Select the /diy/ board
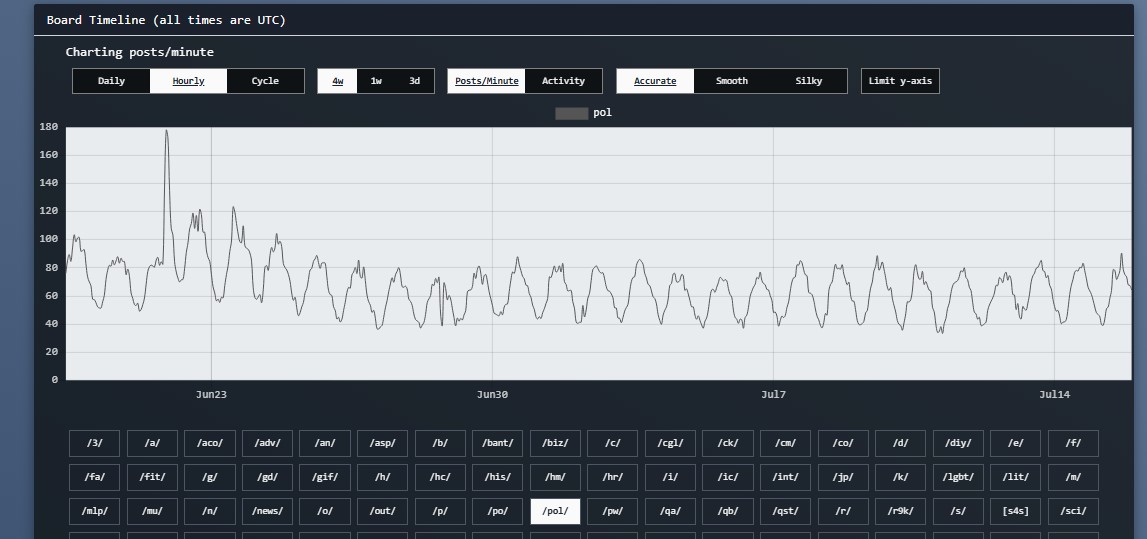The height and width of the screenshot is (539, 1147). (x=958, y=443)
